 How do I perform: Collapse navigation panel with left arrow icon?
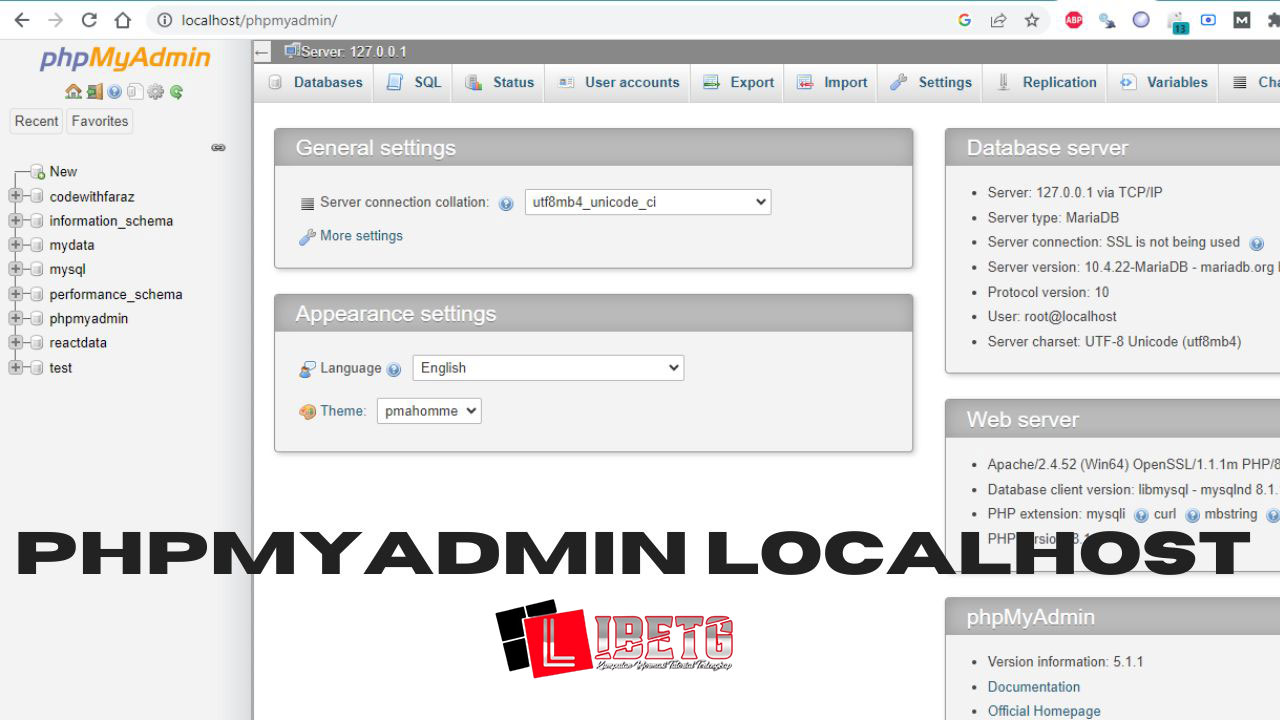(262, 52)
